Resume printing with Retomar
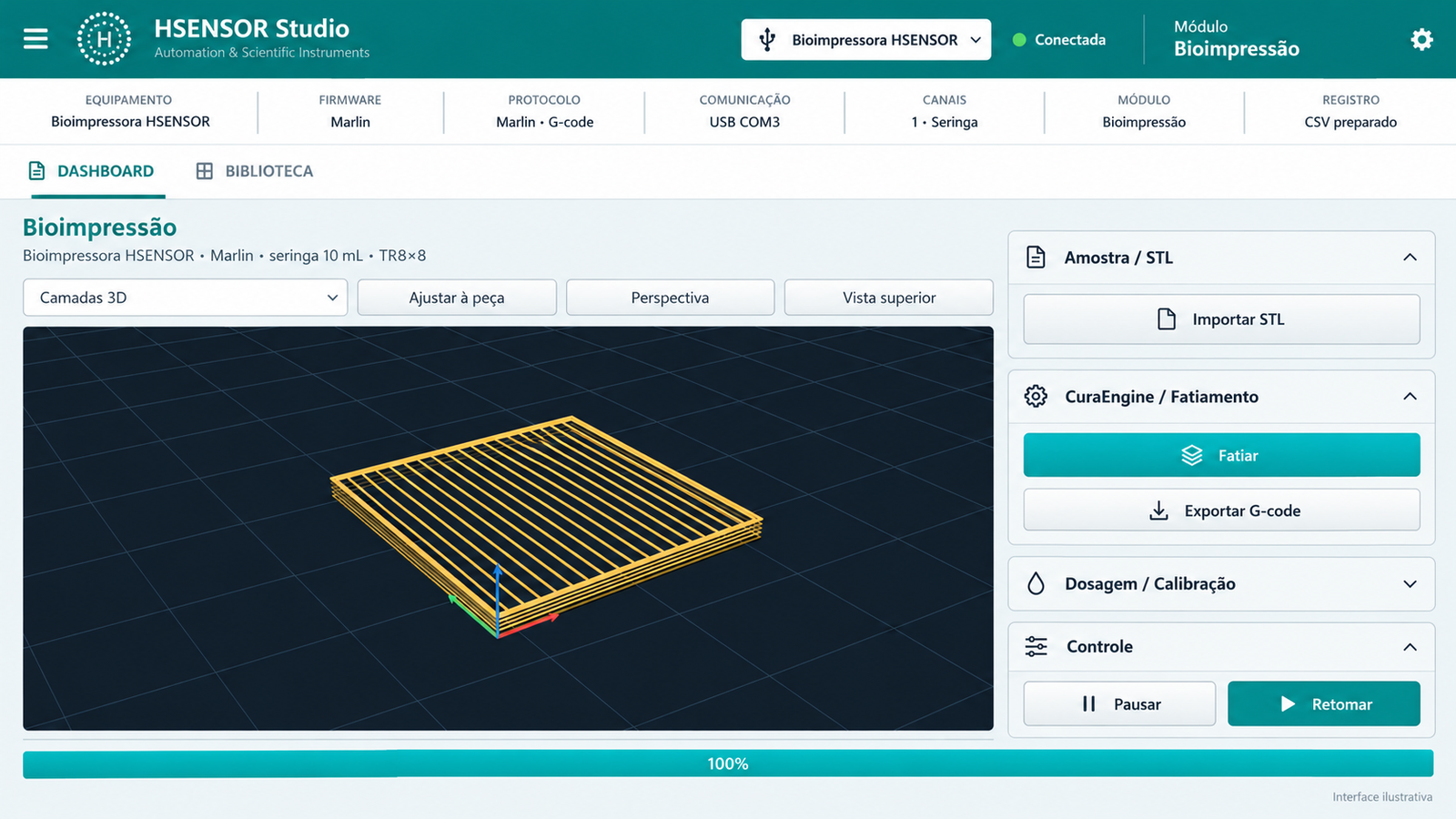 click(x=1323, y=703)
